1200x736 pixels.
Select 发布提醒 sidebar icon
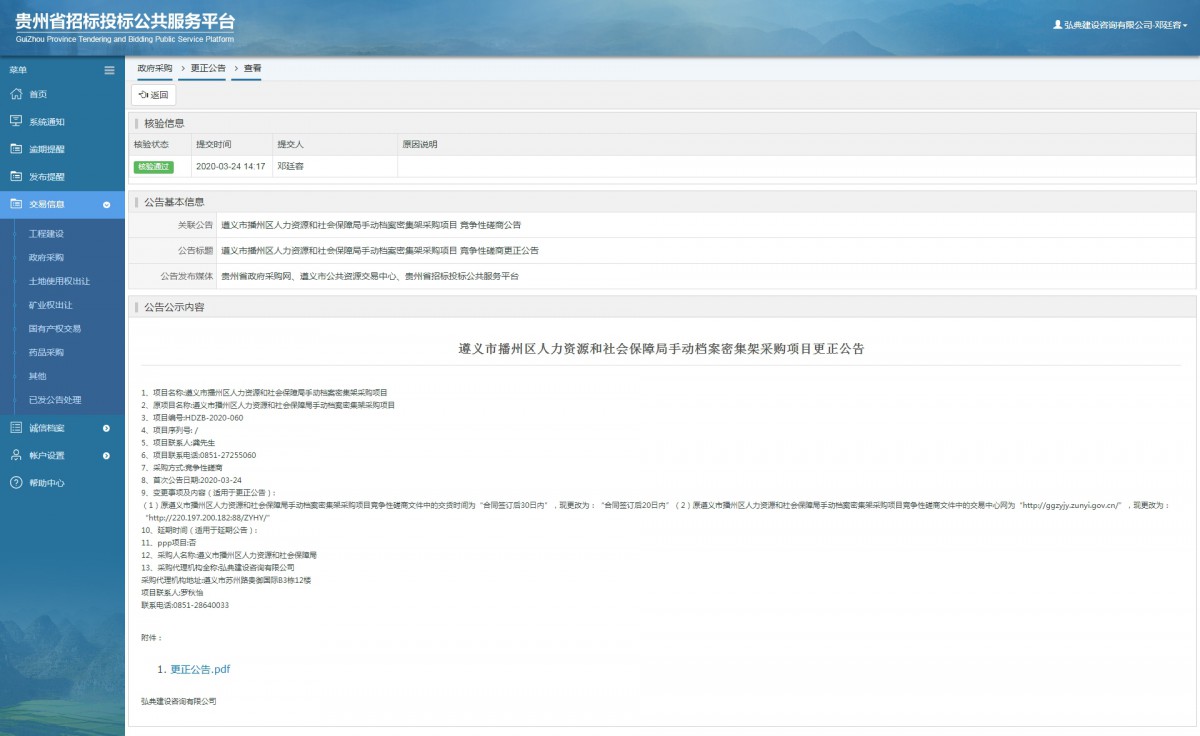16,176
